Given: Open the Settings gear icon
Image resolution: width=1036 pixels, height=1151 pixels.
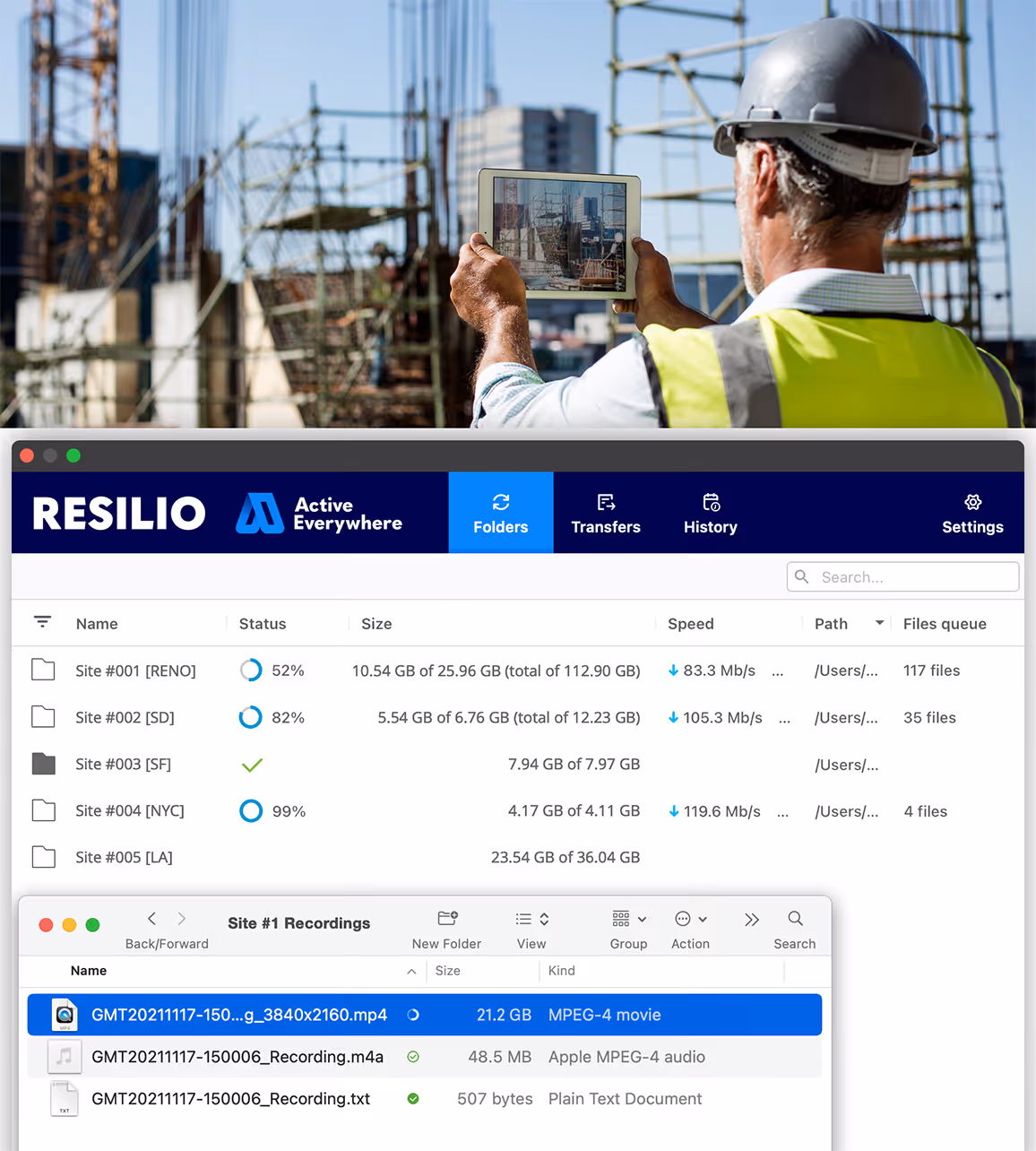Looking at the screenshot, I should (972, 503).
